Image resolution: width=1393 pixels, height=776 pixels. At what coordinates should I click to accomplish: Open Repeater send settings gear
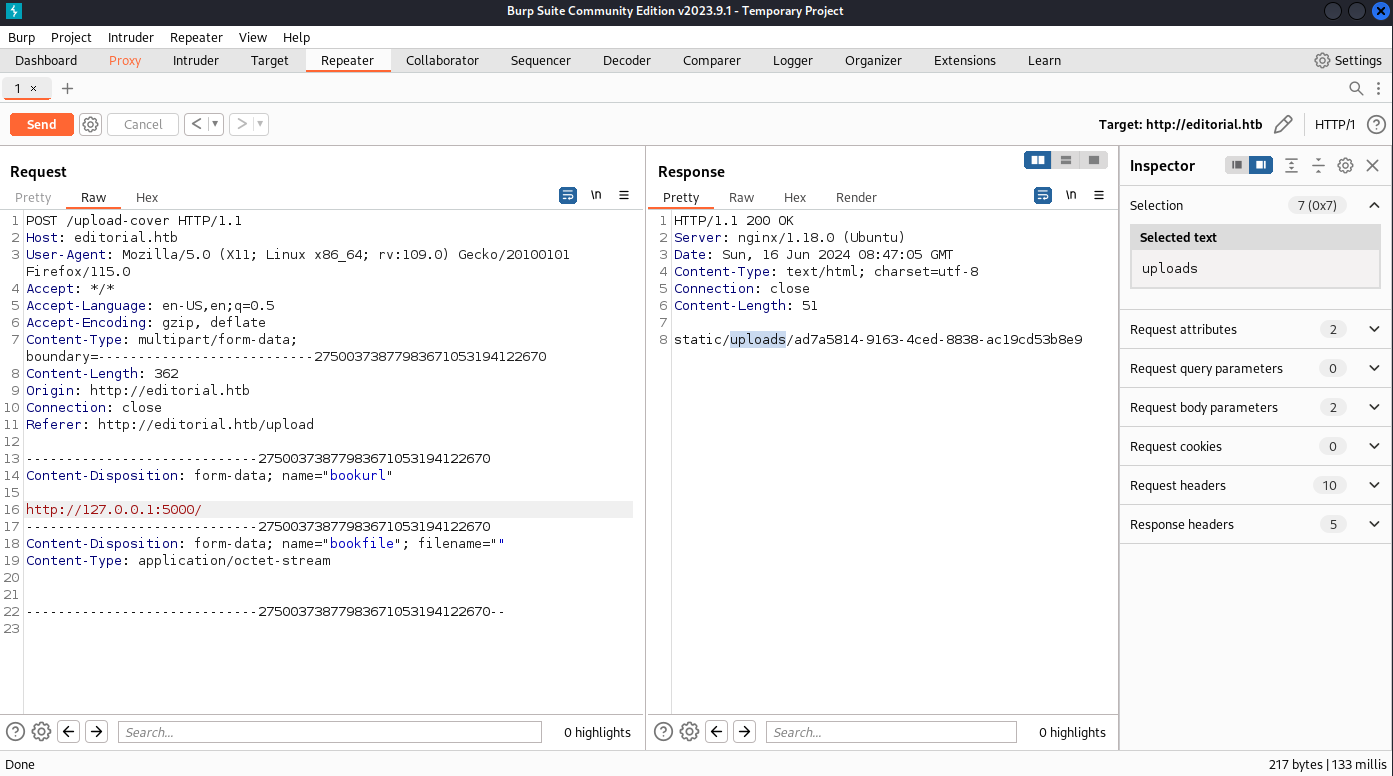(x=91, y=124)
